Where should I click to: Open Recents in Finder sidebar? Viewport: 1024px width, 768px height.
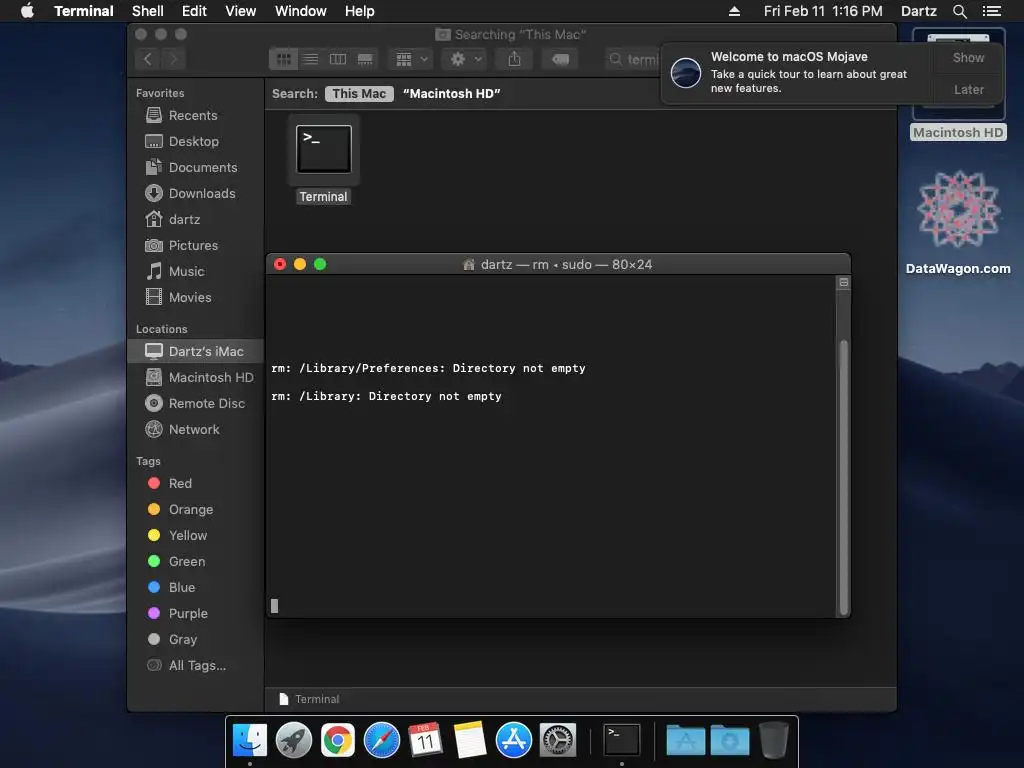tap(193, 116)
